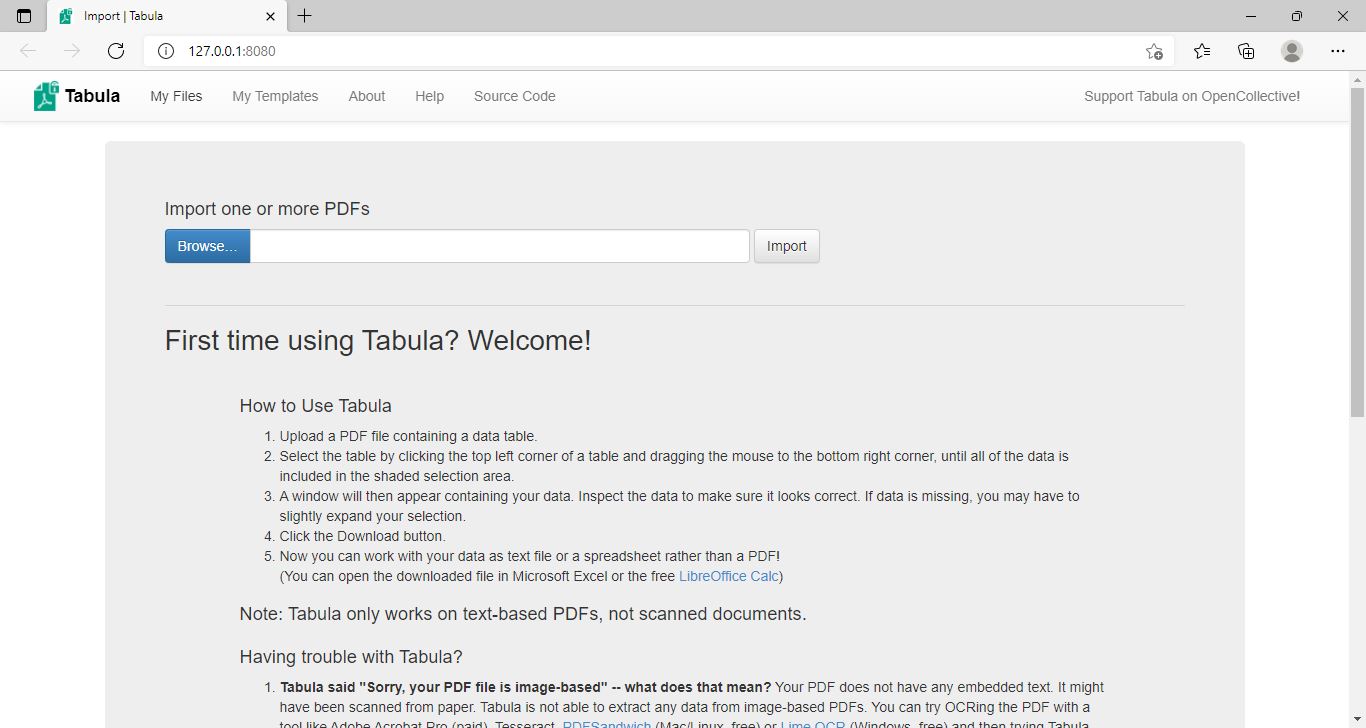
Task: Click the browser forward arrow
Action: coord(72,51)
